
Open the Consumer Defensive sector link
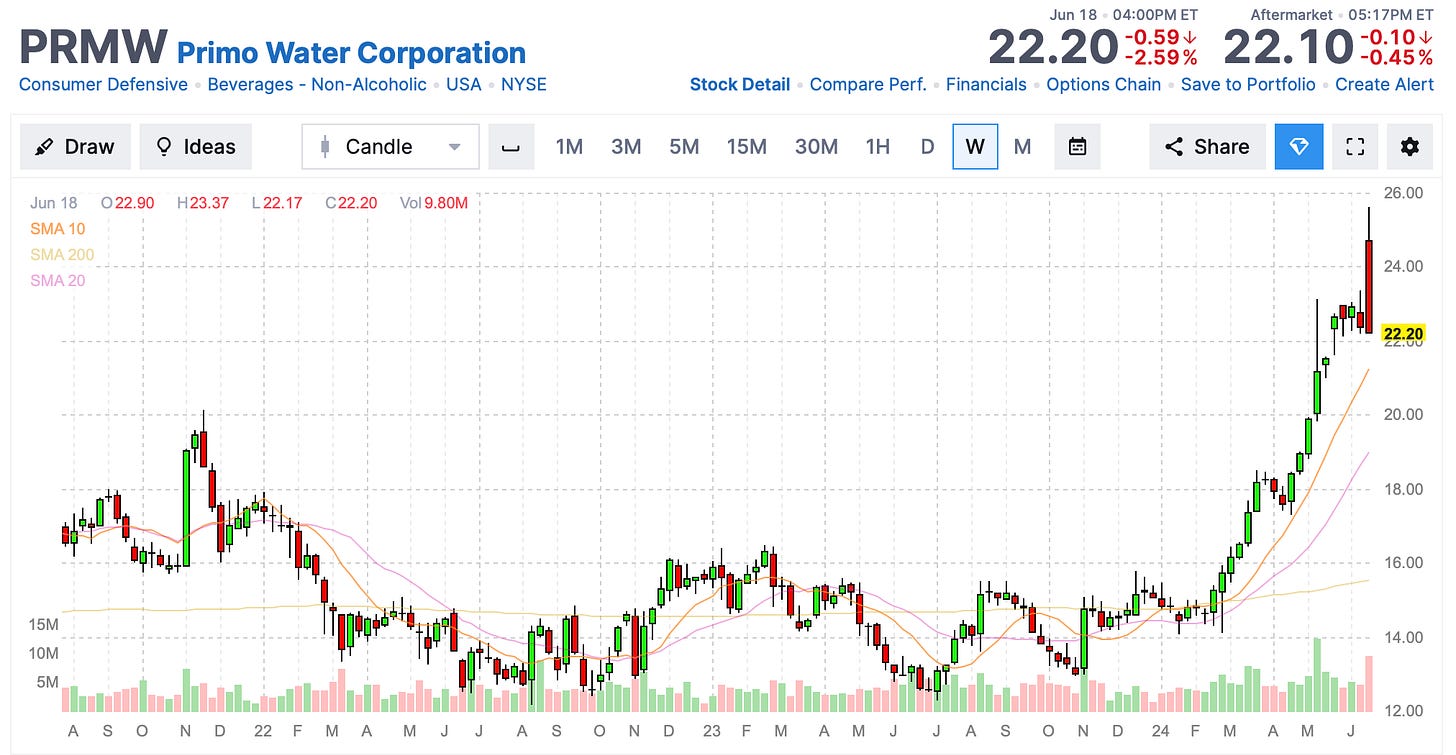(x=103, y=85)
